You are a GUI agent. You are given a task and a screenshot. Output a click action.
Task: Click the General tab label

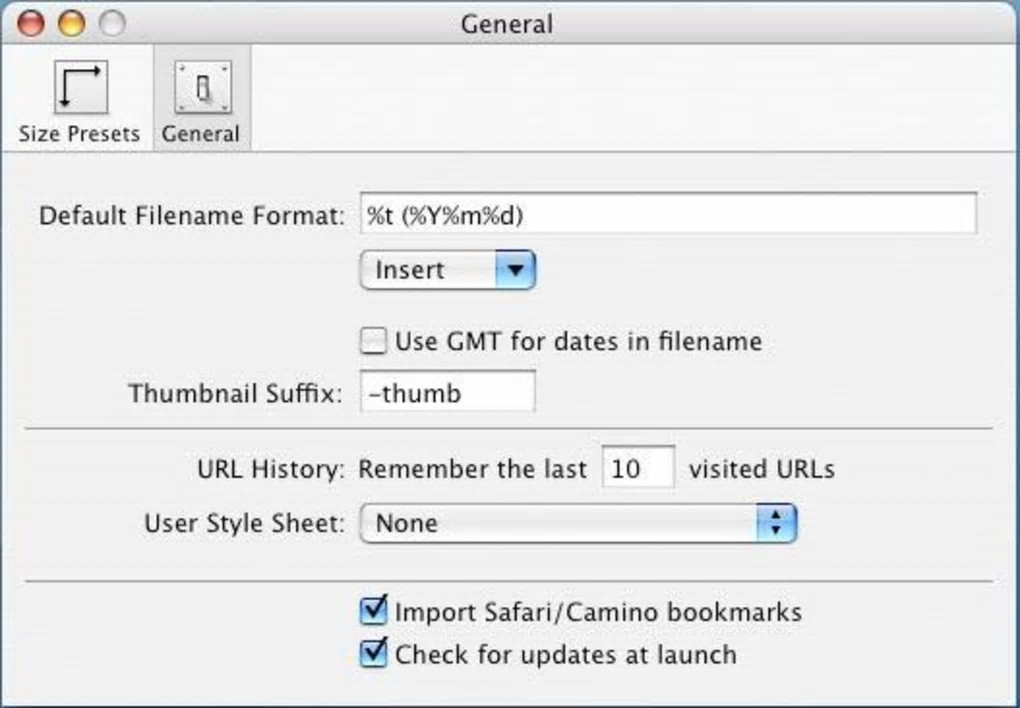coord(201,134)
